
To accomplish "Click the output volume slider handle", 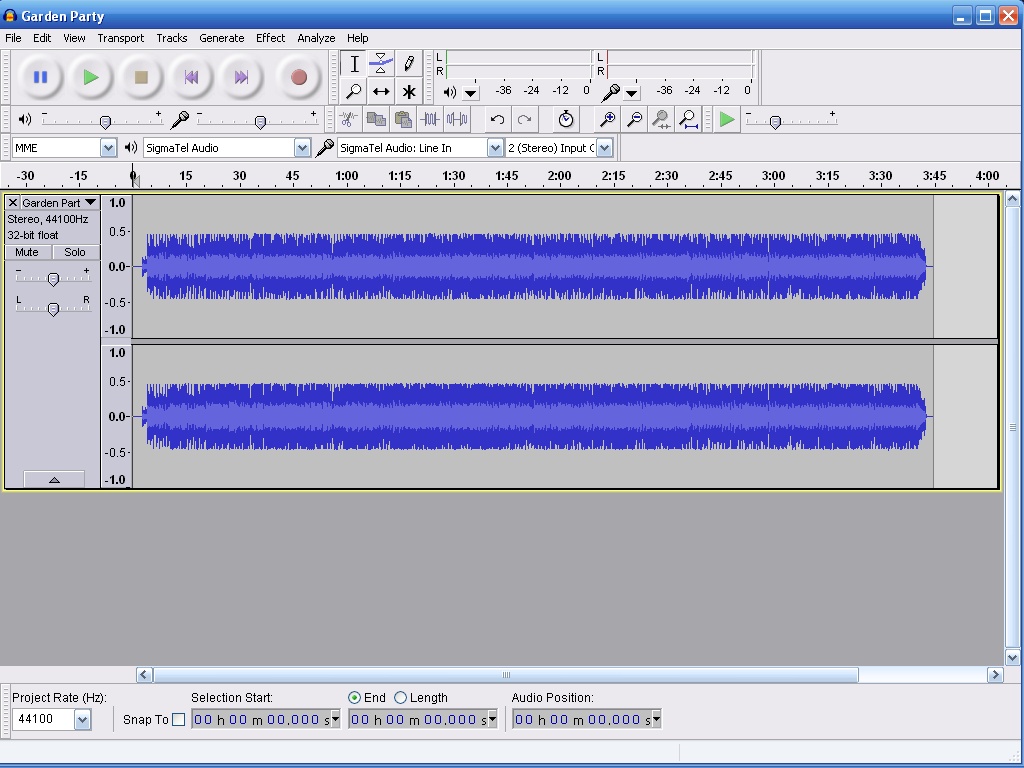I will (105, 121).
